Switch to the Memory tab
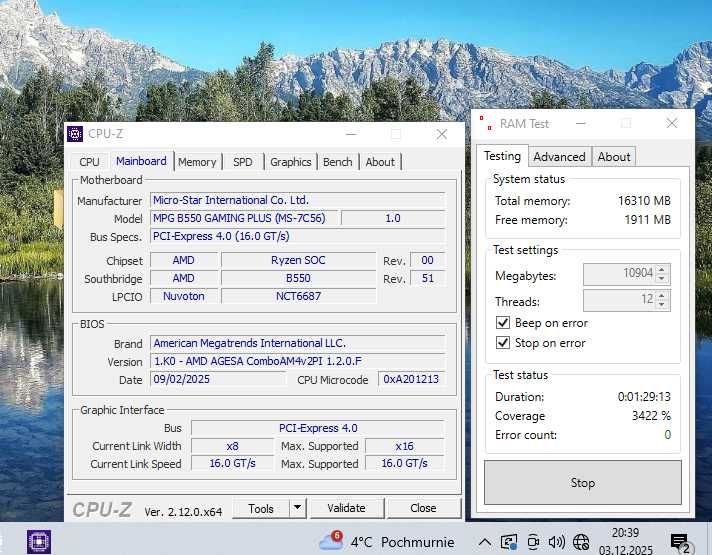This screenshot has width=712, height=555. click(x=197, y=162)
